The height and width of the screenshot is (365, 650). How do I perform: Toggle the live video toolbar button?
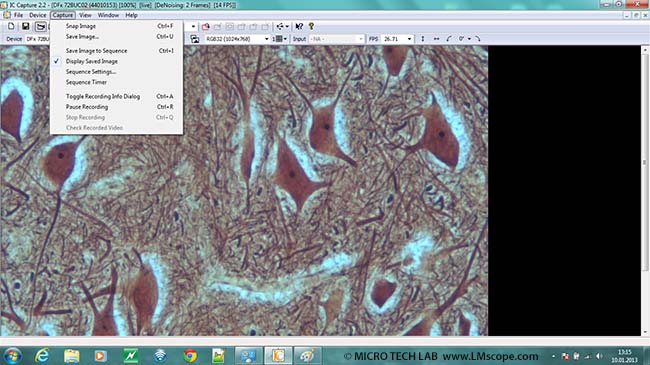pos(40,27)
